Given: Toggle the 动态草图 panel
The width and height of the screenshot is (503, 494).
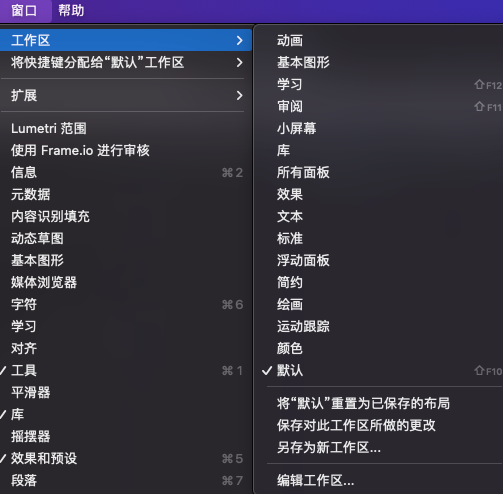Looking at the screenshot, I should (x=126, y=238).
